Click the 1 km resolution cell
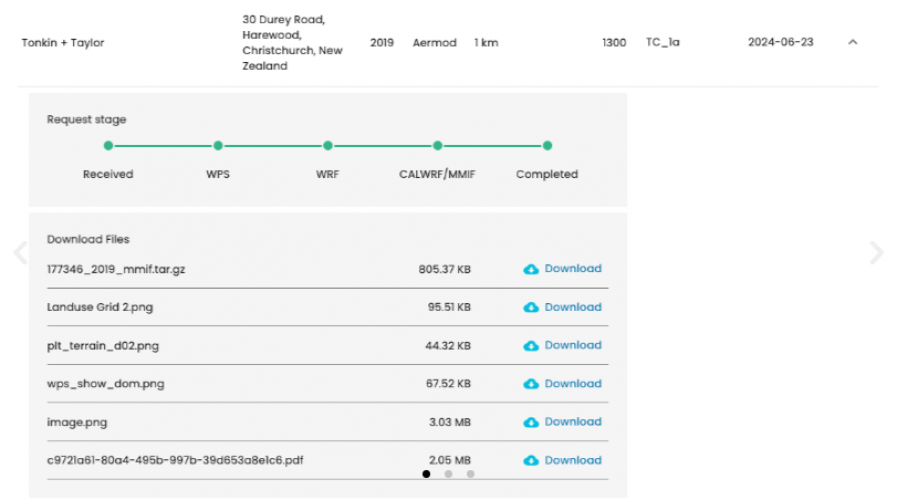This screenshot has height=500, width=897. [x=486, y=42]
